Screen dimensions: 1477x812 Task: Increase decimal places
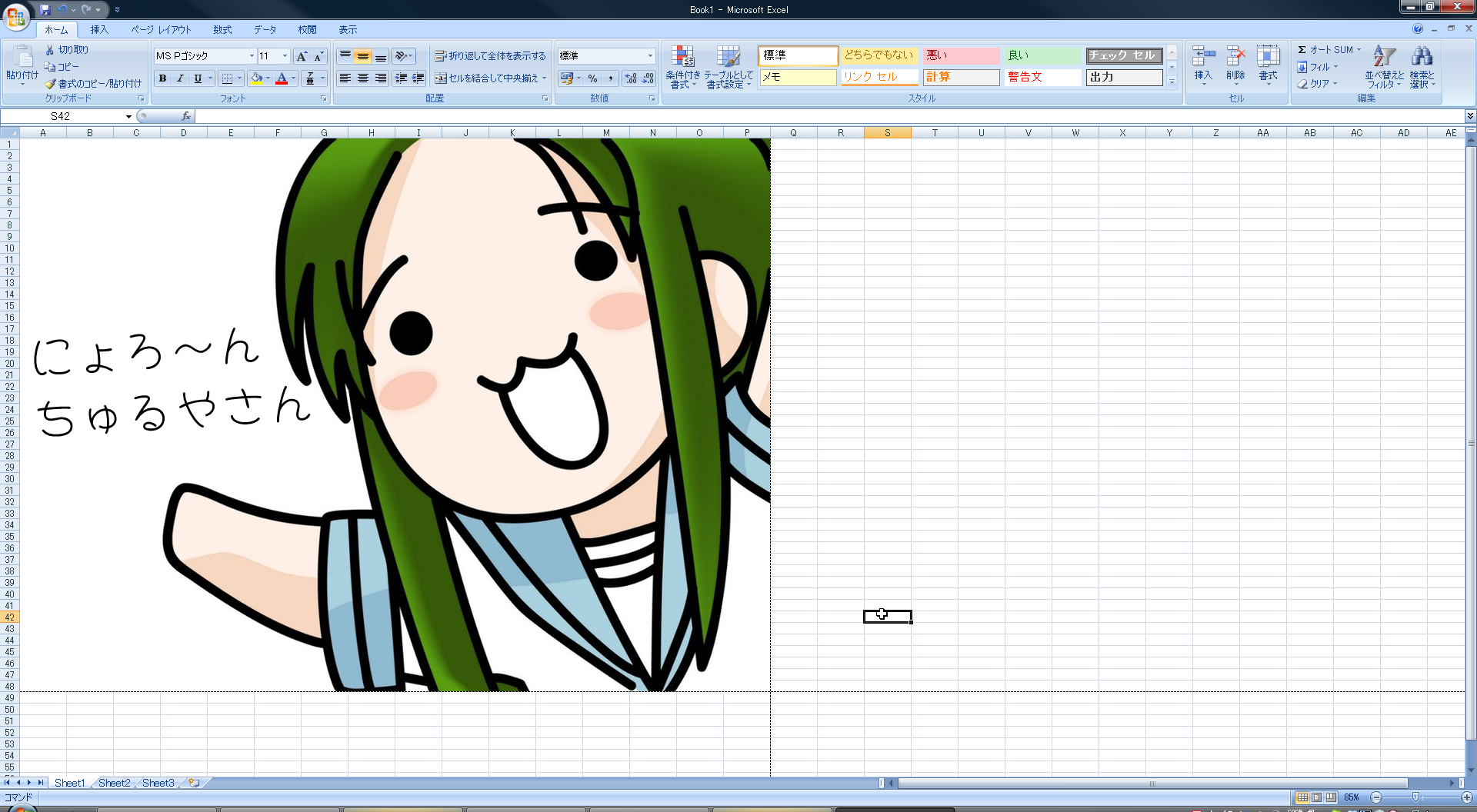(x=631, y=78)
